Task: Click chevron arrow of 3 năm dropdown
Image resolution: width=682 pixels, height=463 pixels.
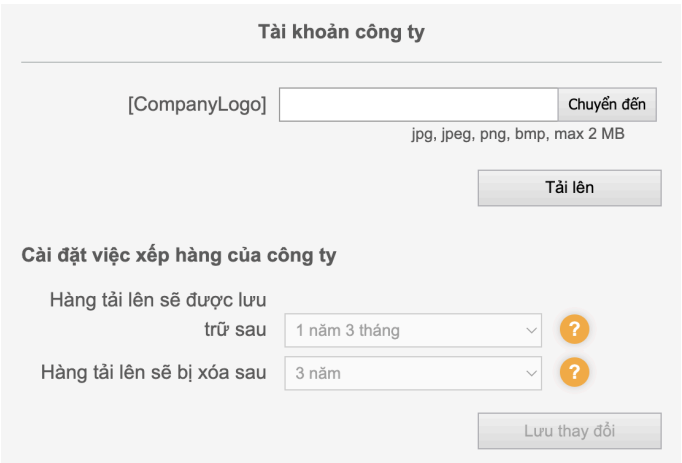Action: tap(530, 374)
